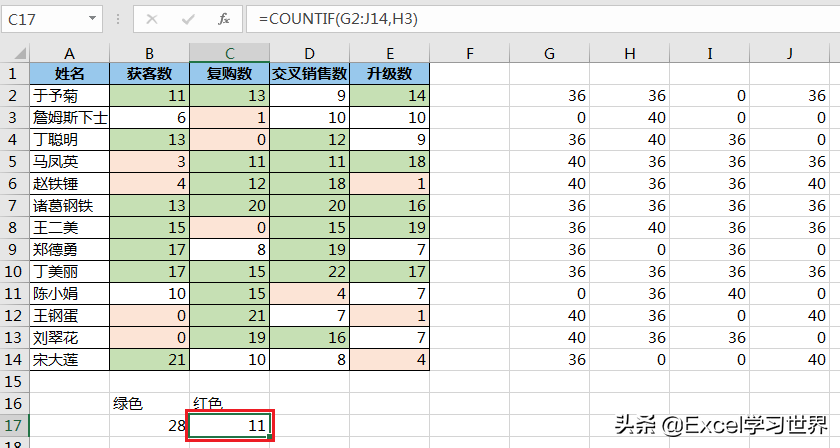Image resolution: width=840 pixels, height=448 pixels.
Task: Click the name cell 诸葛钢铁
Action: coord(69,206)
